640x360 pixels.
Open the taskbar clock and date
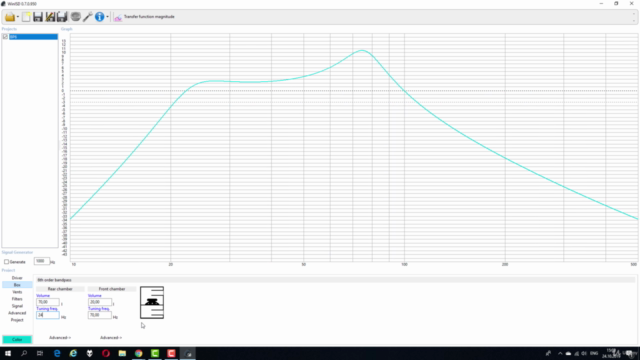pos(611,353)
